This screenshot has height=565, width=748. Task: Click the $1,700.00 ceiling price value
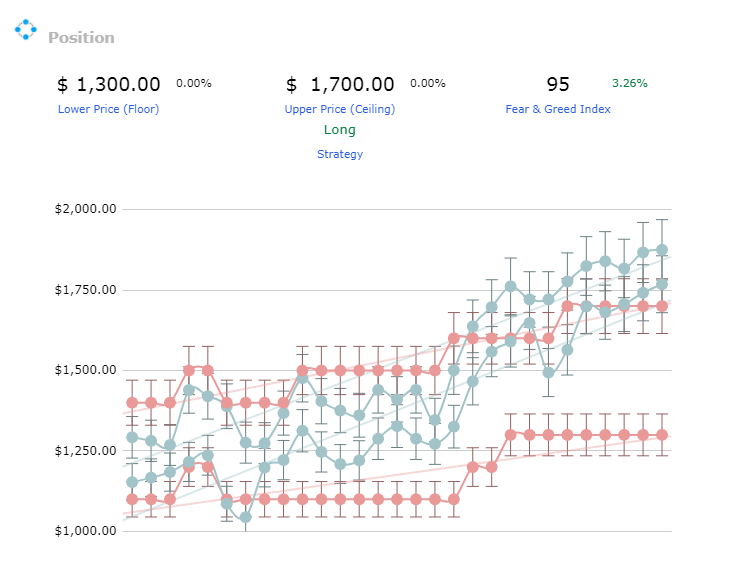[x=340, y=84]
